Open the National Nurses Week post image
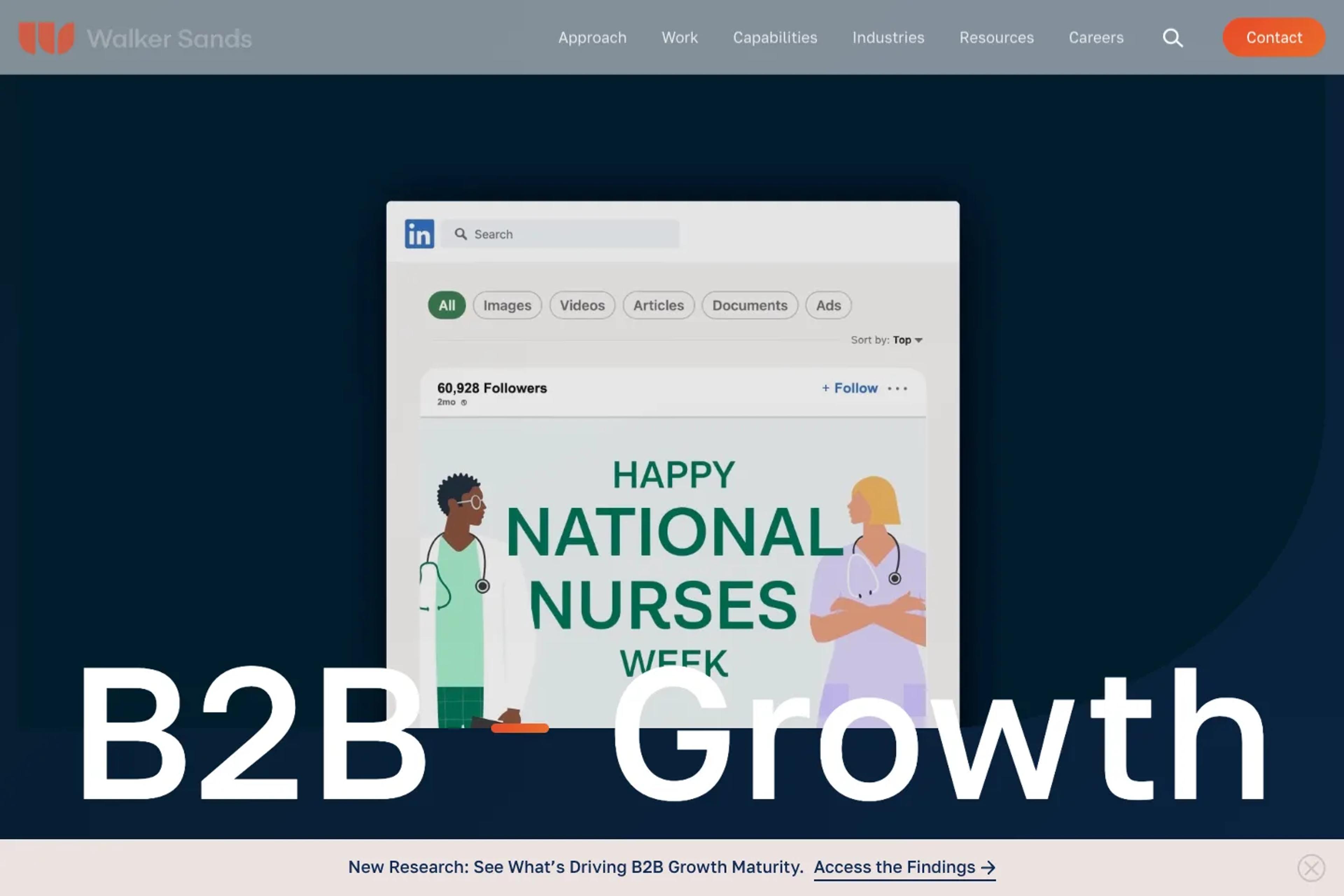1344x896 pixels. tap(673, 573)
